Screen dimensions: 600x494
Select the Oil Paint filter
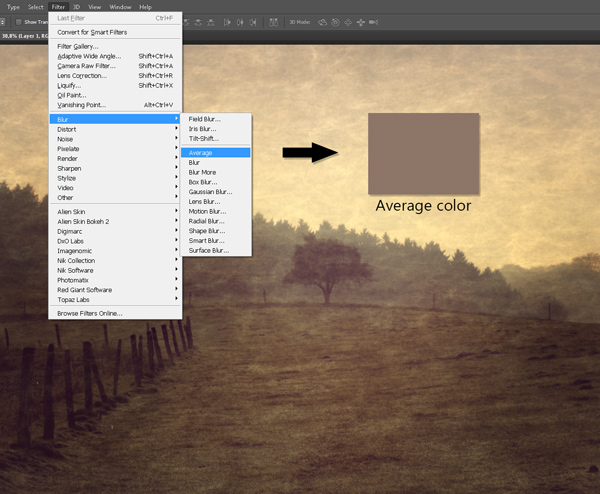pyautogui.click(x=115, y=95)
